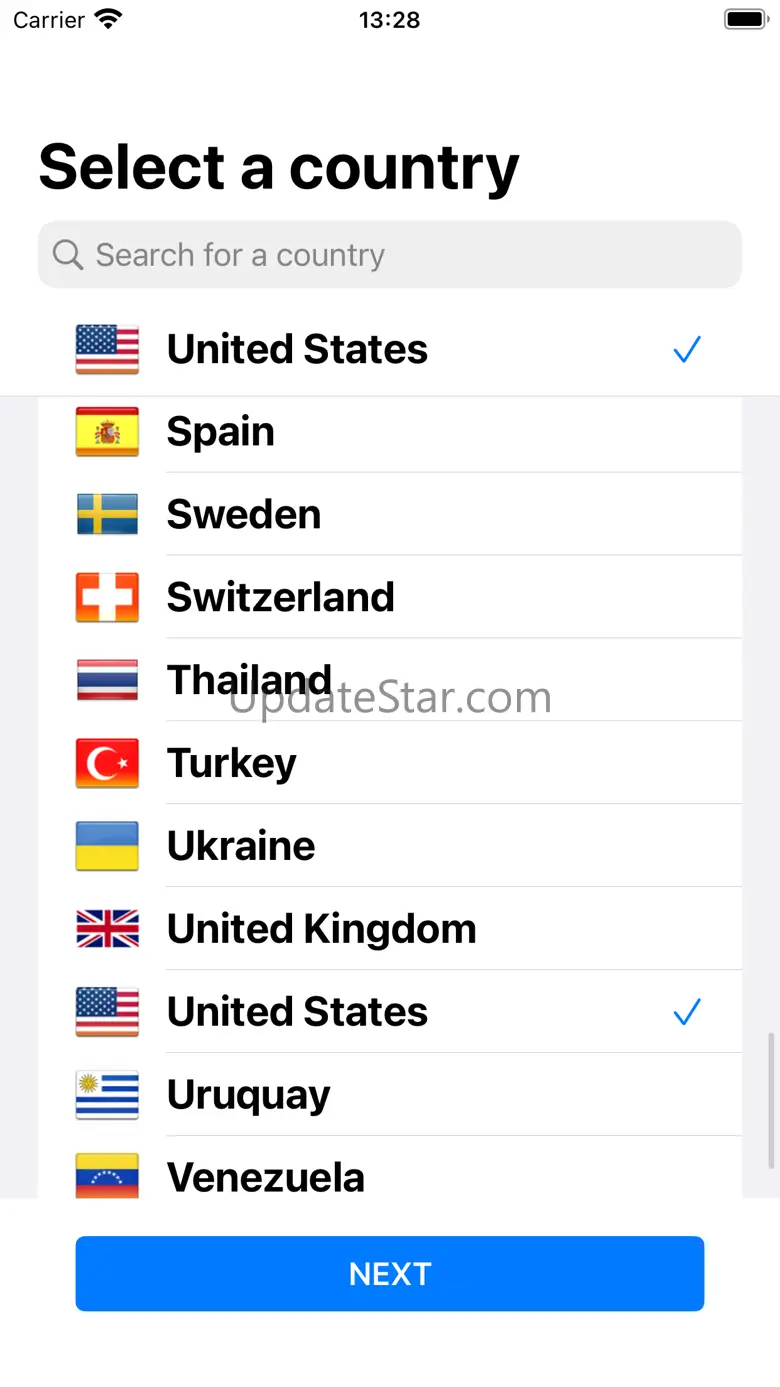Tap the Ukraine flag icon
The image size is (780, 1387).
(x=107, y=846)
